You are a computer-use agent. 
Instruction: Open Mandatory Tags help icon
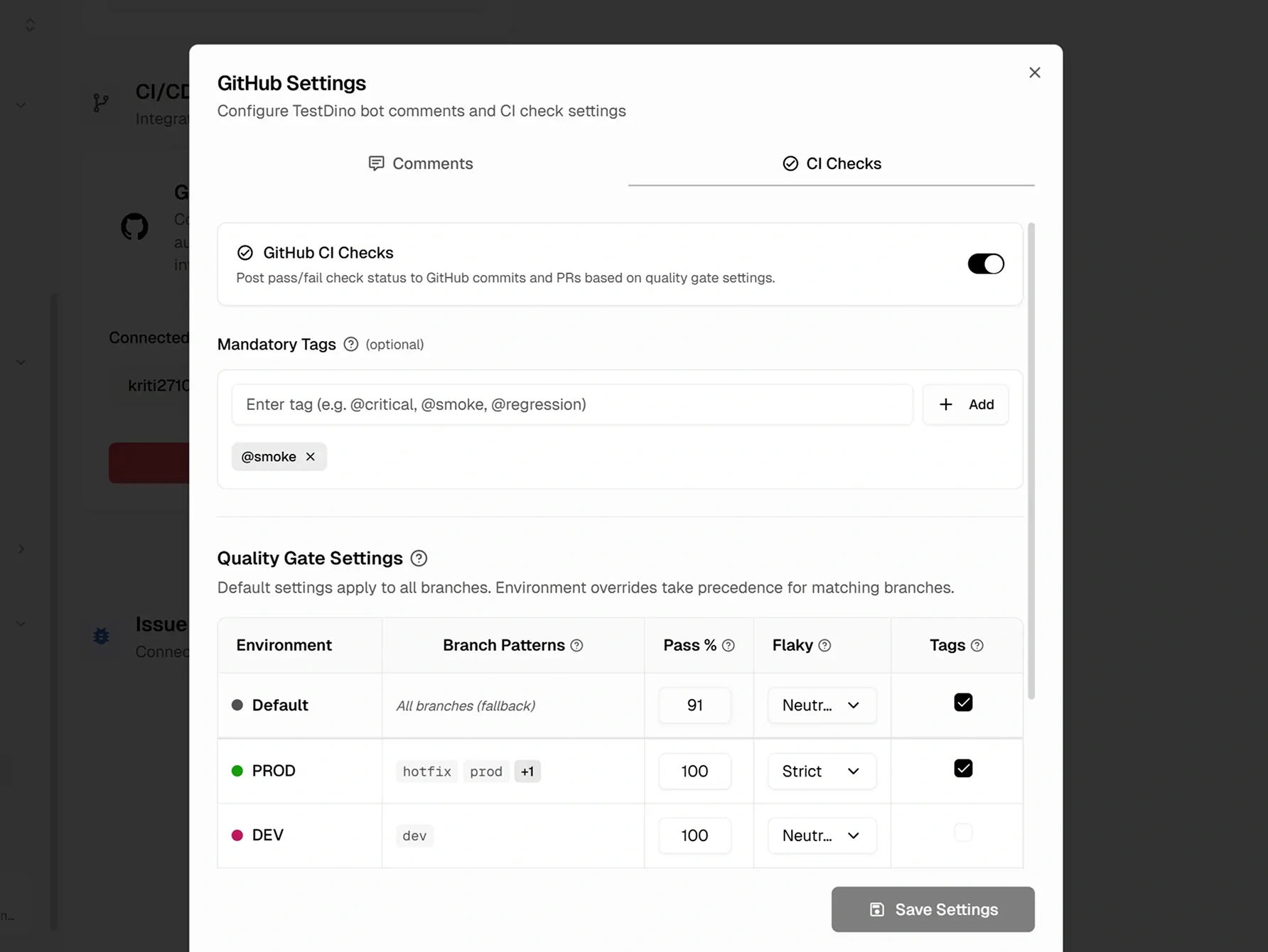click(x=350, y=344)
